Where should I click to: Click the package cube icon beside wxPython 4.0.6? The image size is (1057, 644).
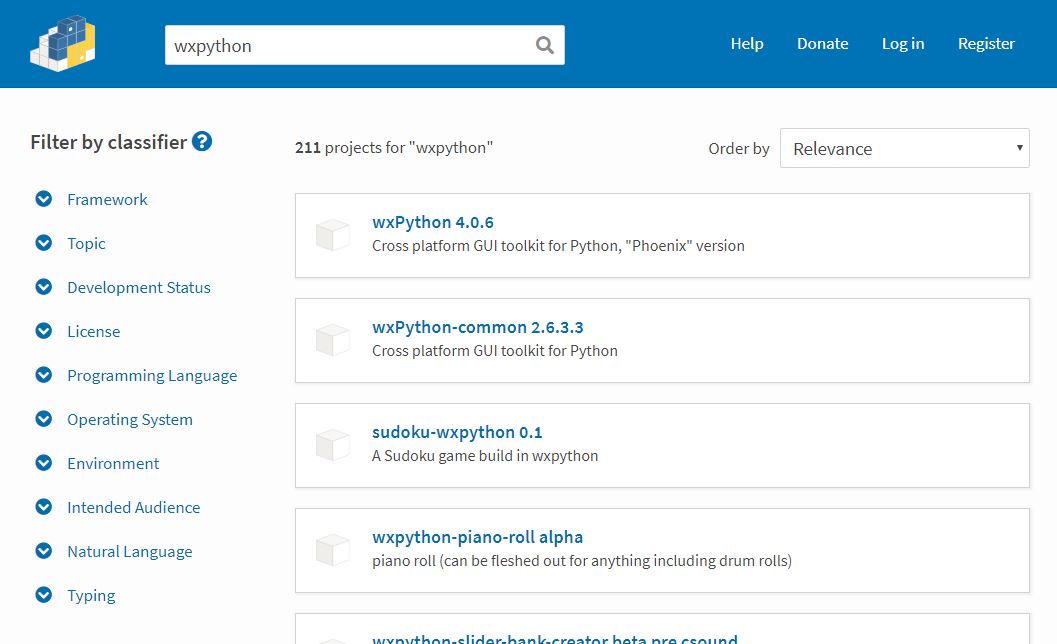(332, 235)
